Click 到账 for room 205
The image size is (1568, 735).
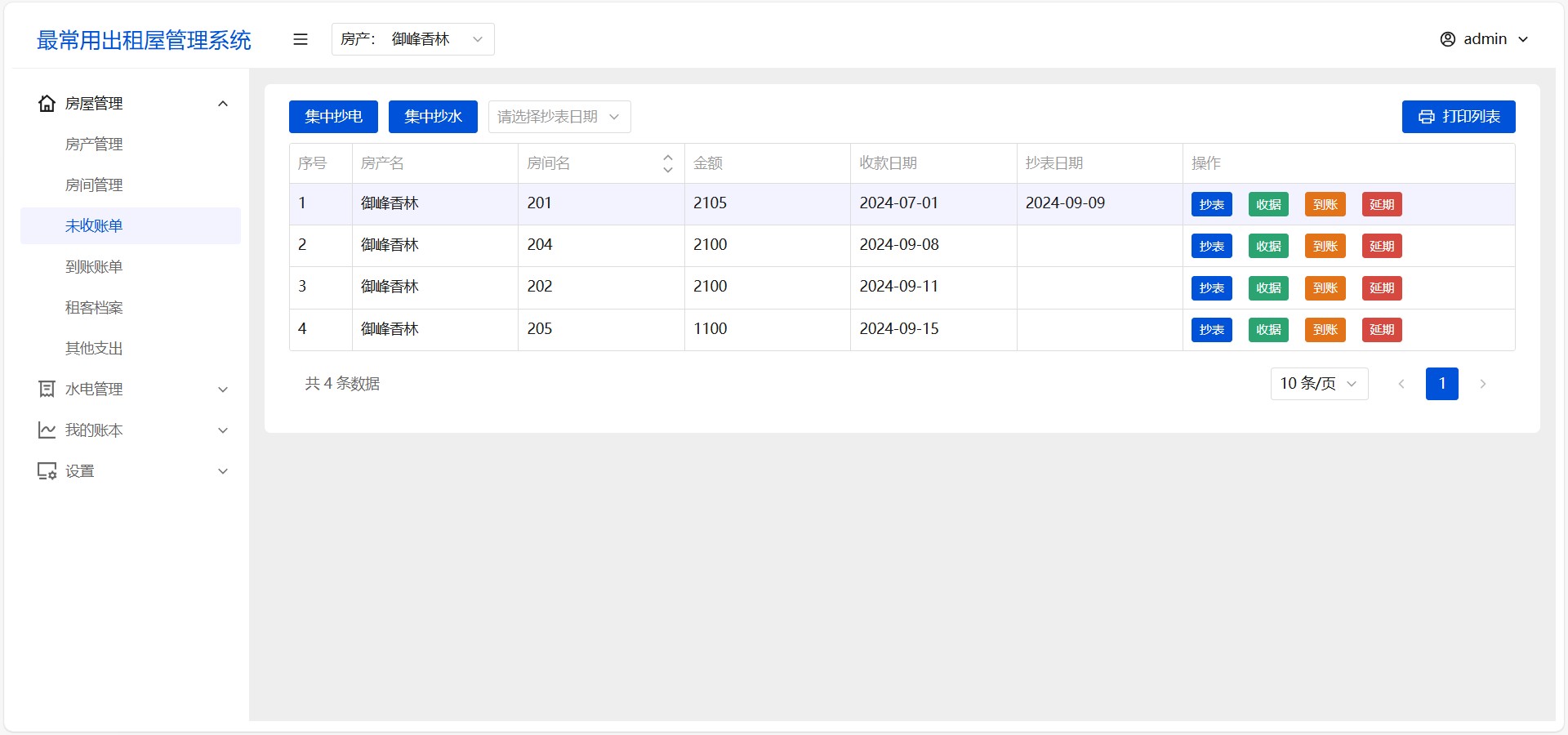point(1325,329)
